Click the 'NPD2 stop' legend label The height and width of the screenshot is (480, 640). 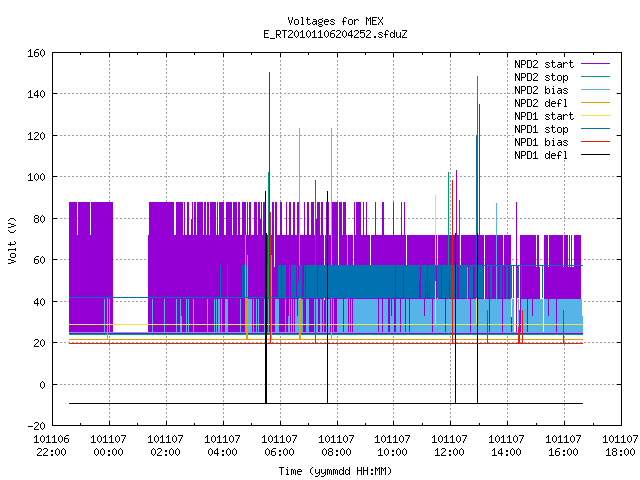point(541,77)
